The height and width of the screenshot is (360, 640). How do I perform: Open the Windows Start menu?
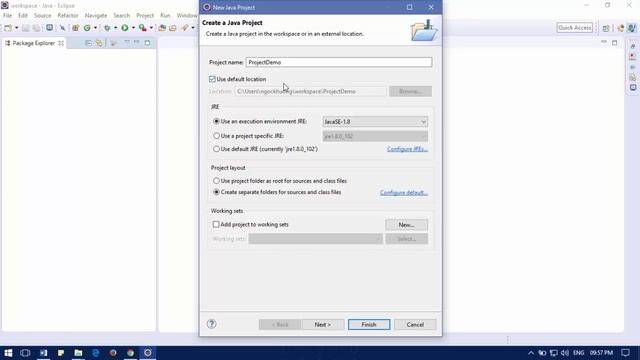8,353
